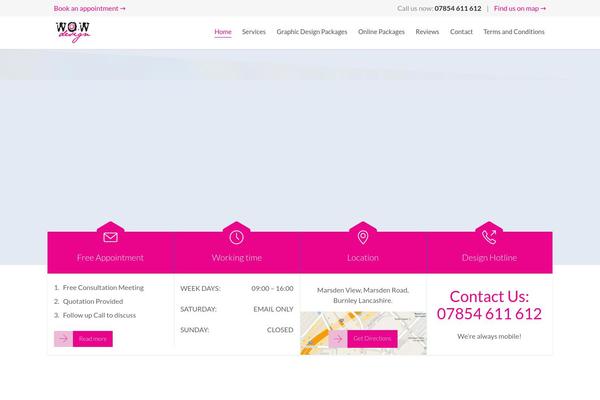The width and height of the screenshot is (600, 400).
Task: Click the SATURDAY label
Action: coord(198,309)
